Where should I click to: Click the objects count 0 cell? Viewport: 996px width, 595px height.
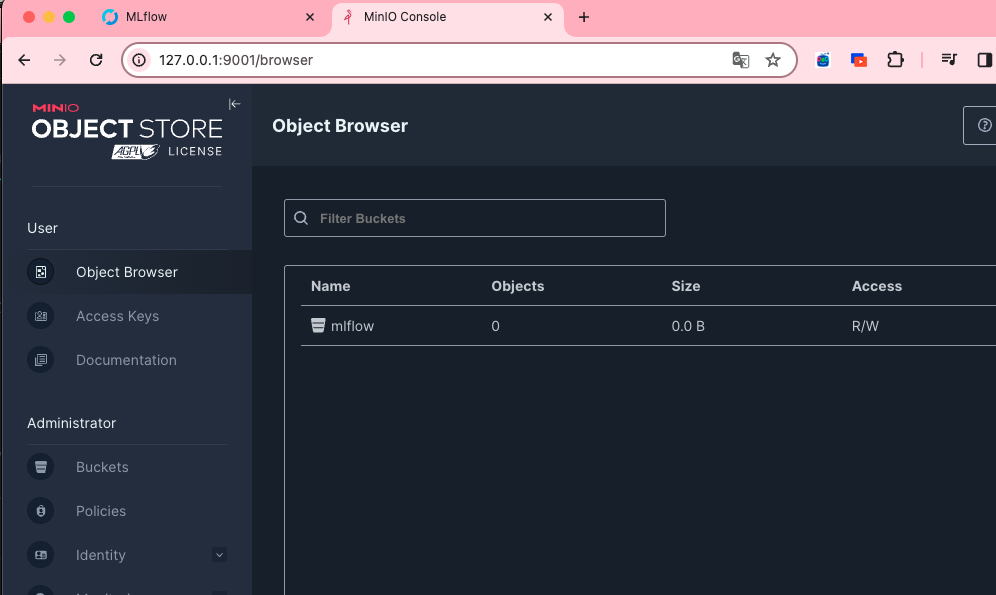(495, 326)
